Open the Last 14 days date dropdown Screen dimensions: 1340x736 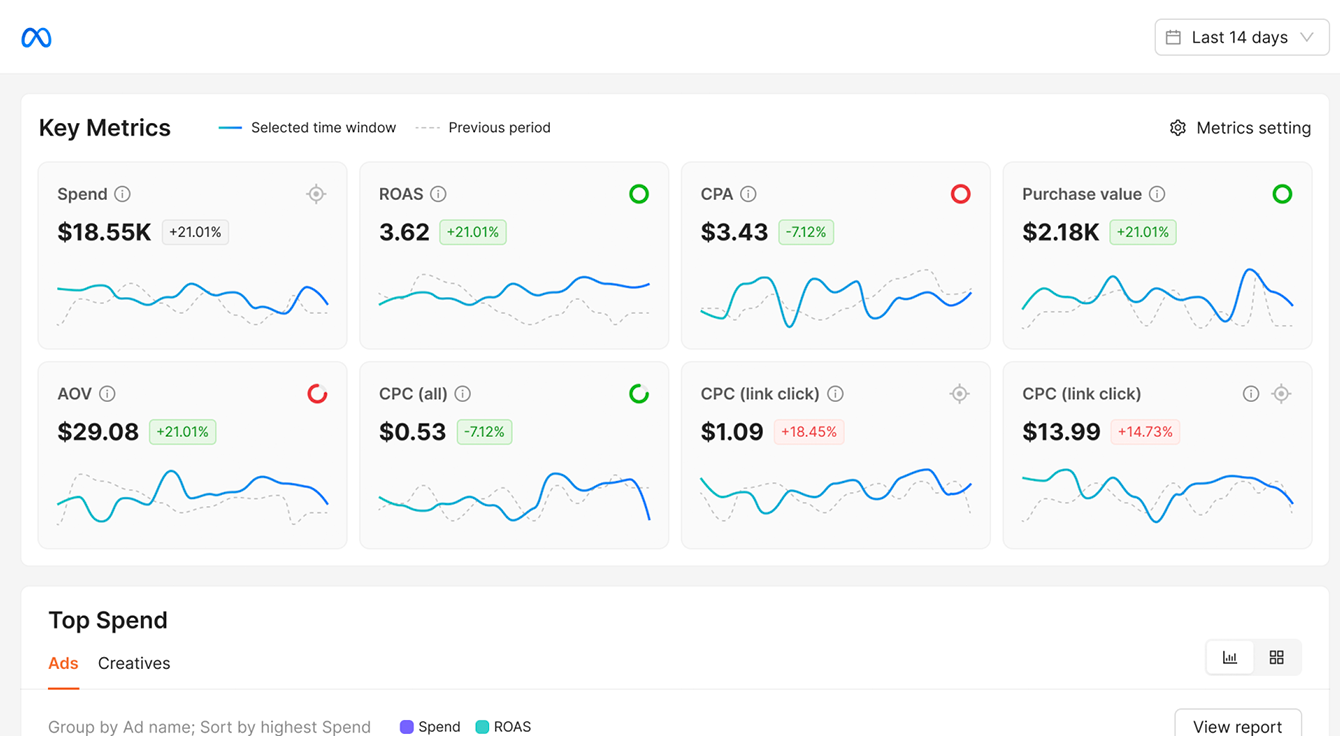point(1241,38)
